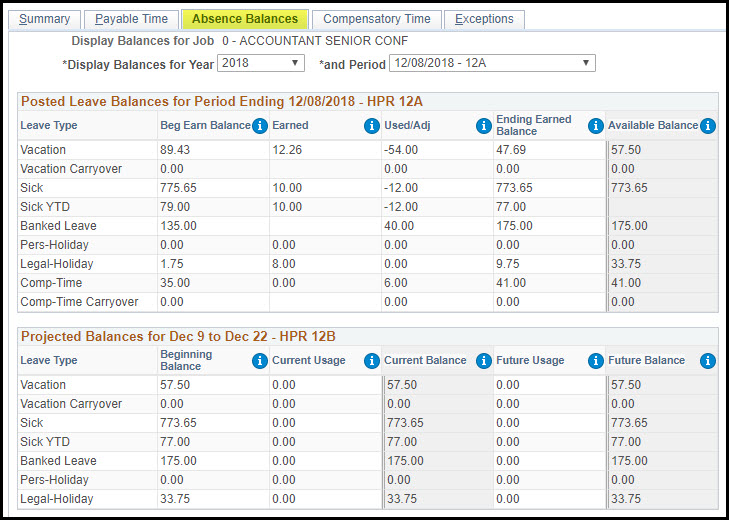This screenshot has height=520, width=729.
Task: Click Sick YTD ending balance 77.00 in posted table
Action: (x=511, y=207)
